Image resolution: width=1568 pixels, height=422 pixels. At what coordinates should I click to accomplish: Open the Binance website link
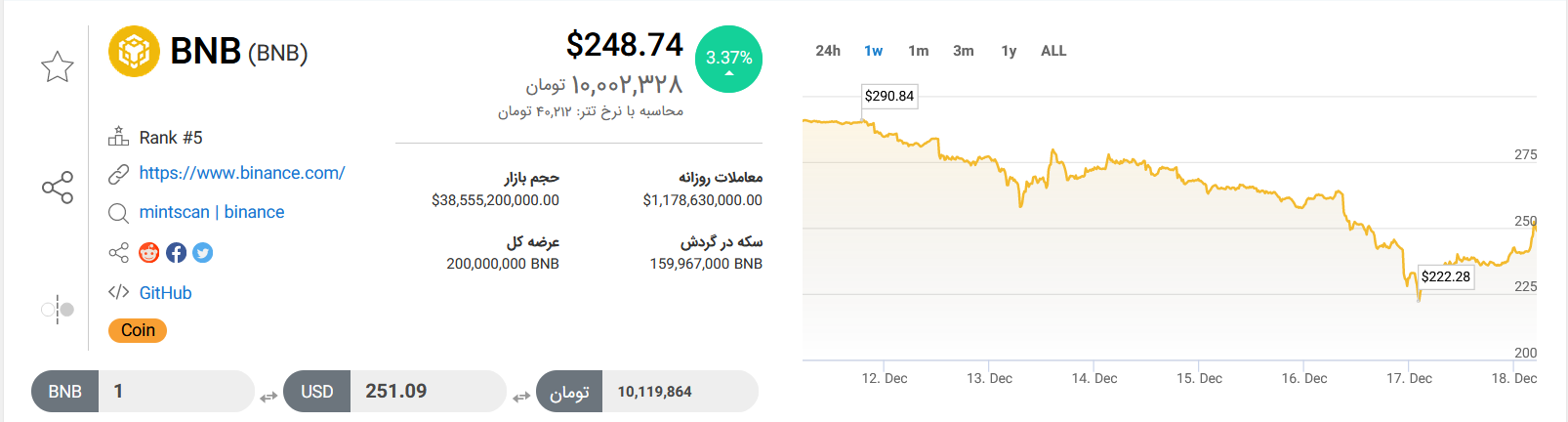coord(242,173)
